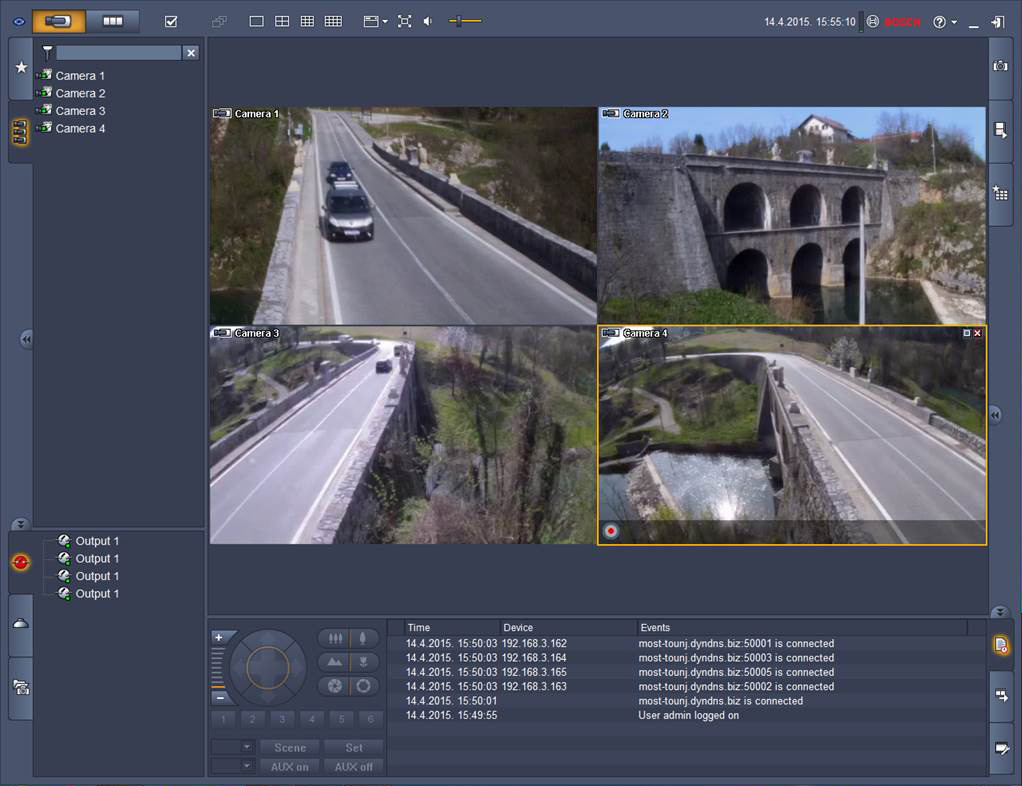Image resolution: width=1022 pixels, height=786 pixels.
Task: Toggle the eye icon at top left
Action: [x=18, y=21]
